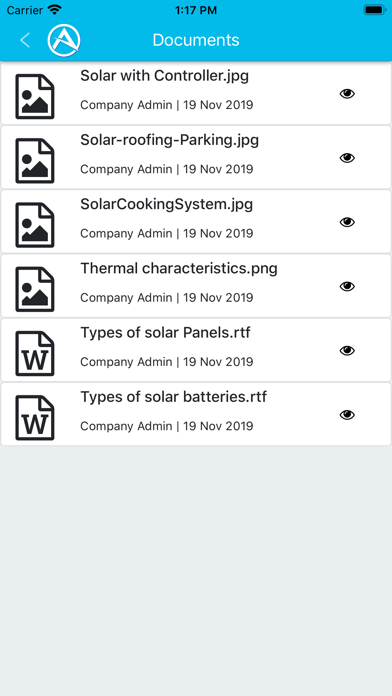
Task: Click image file icon for Thermal characteristics.png
Action: 35,289
